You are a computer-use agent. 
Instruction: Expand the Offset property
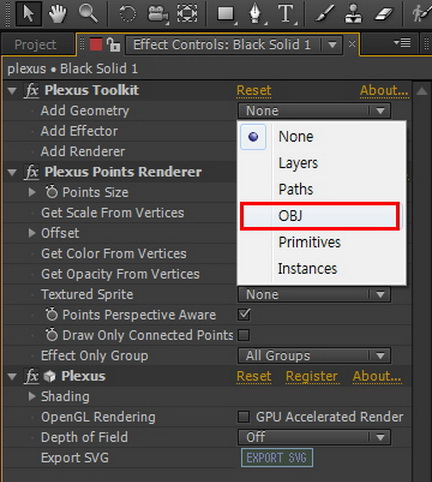(x=32, y=233)
